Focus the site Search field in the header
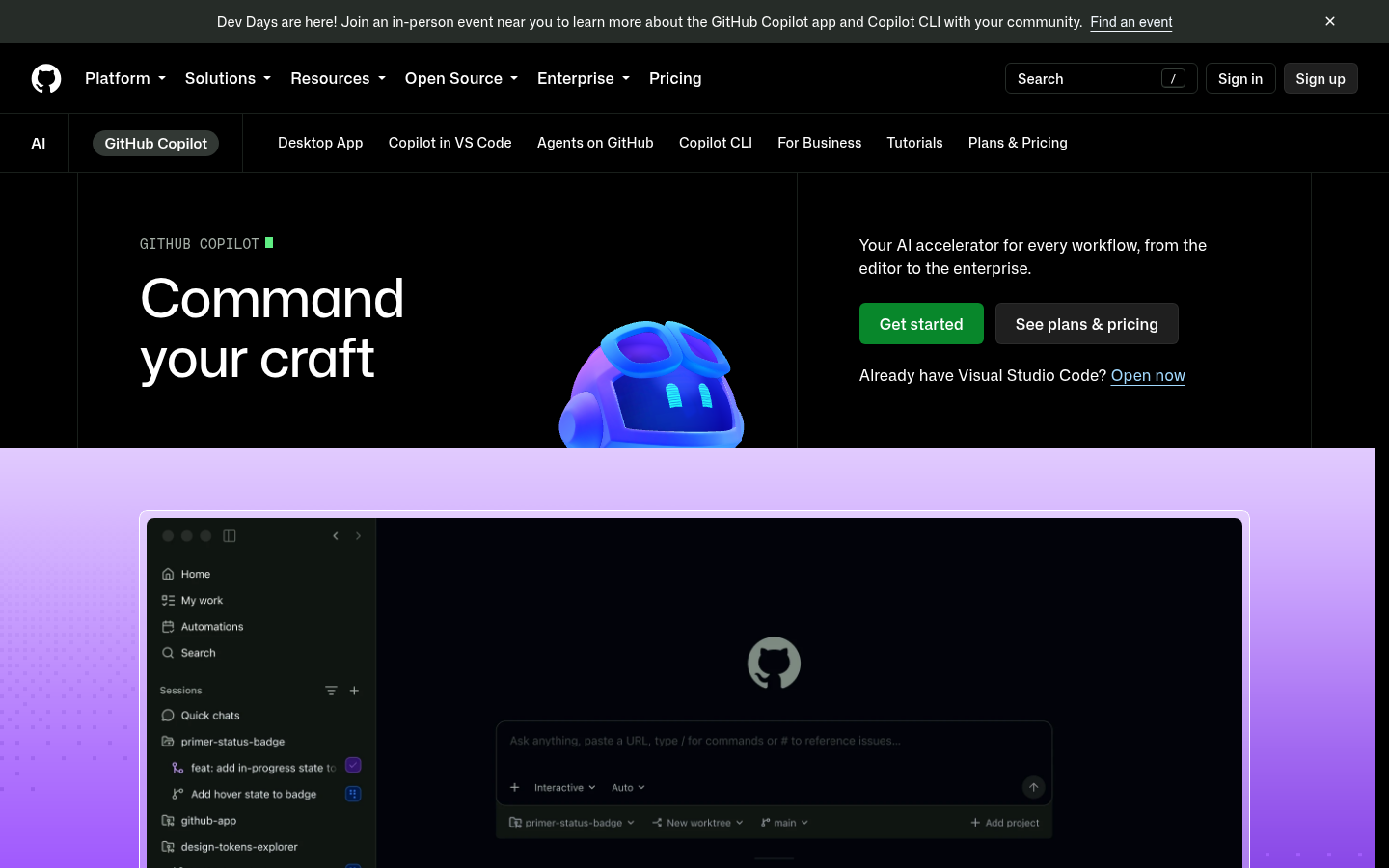The image size is (1389, 868). point(1102,78)
